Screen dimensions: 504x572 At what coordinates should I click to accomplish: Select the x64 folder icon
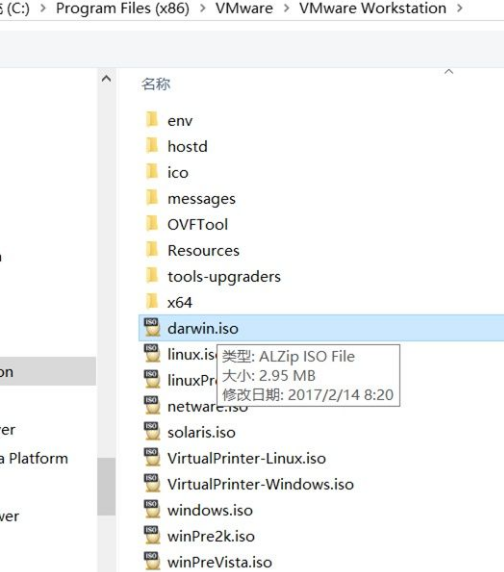coord(152,302)
